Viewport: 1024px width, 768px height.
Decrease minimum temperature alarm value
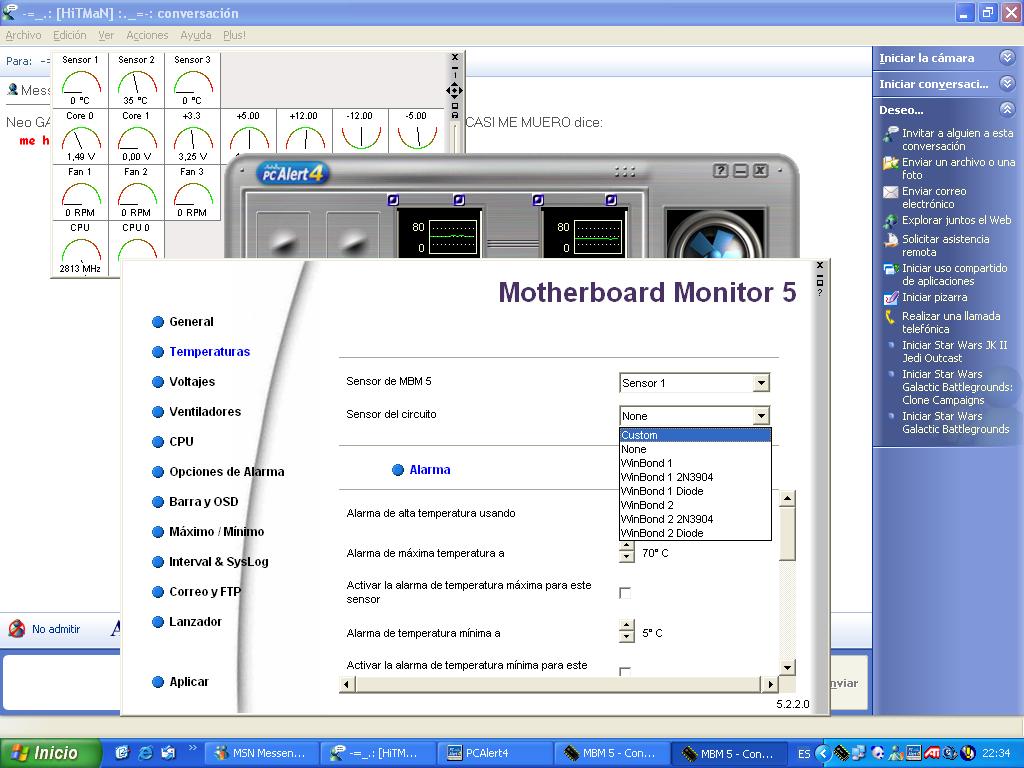coord(627,637)
